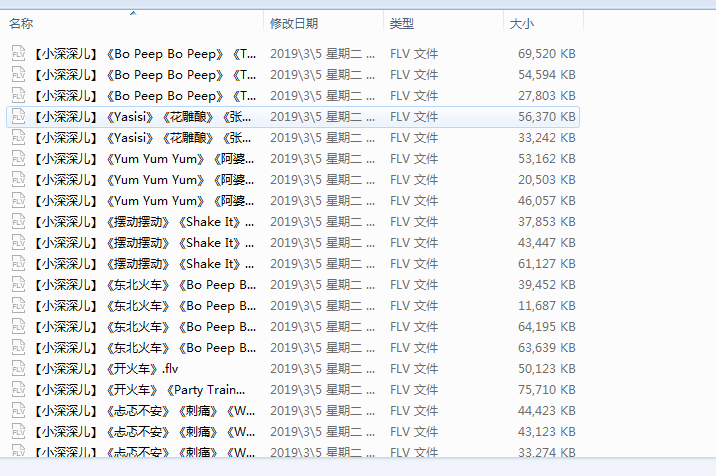Click the 64,195 KB size cell
This screenshot has height=476, width=716.
(546, 327)
